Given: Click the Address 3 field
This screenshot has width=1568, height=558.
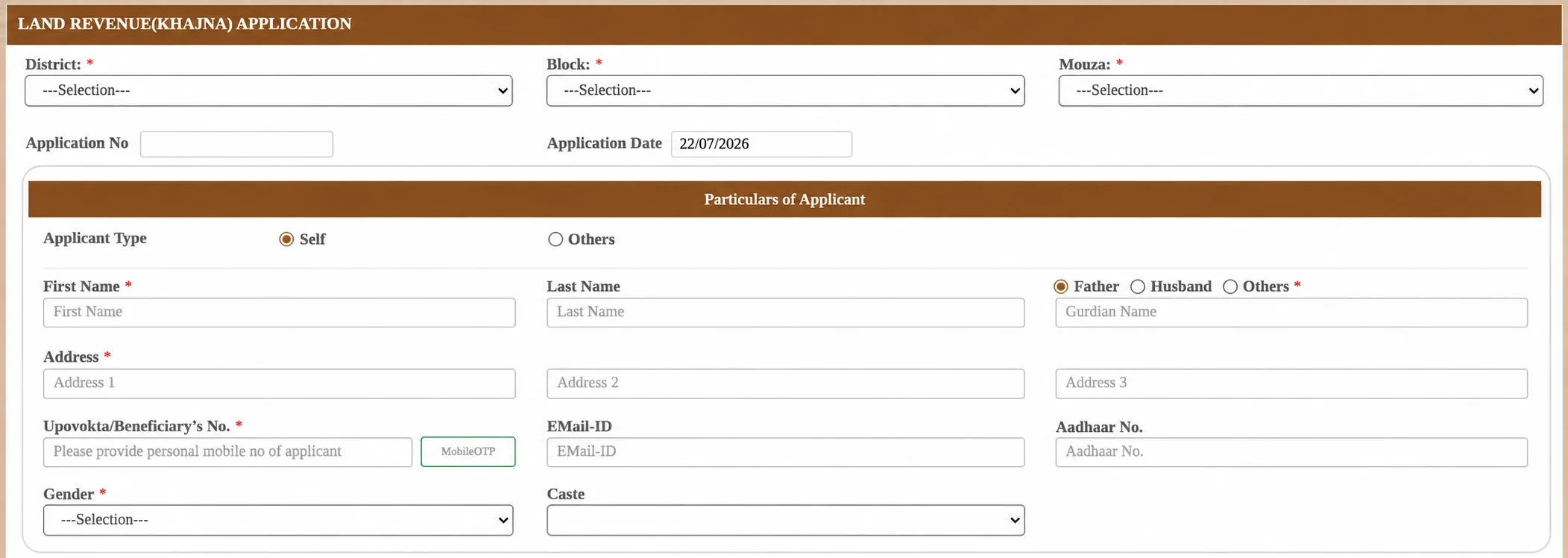Looking at the screenshot, I should coord(1291,383).
